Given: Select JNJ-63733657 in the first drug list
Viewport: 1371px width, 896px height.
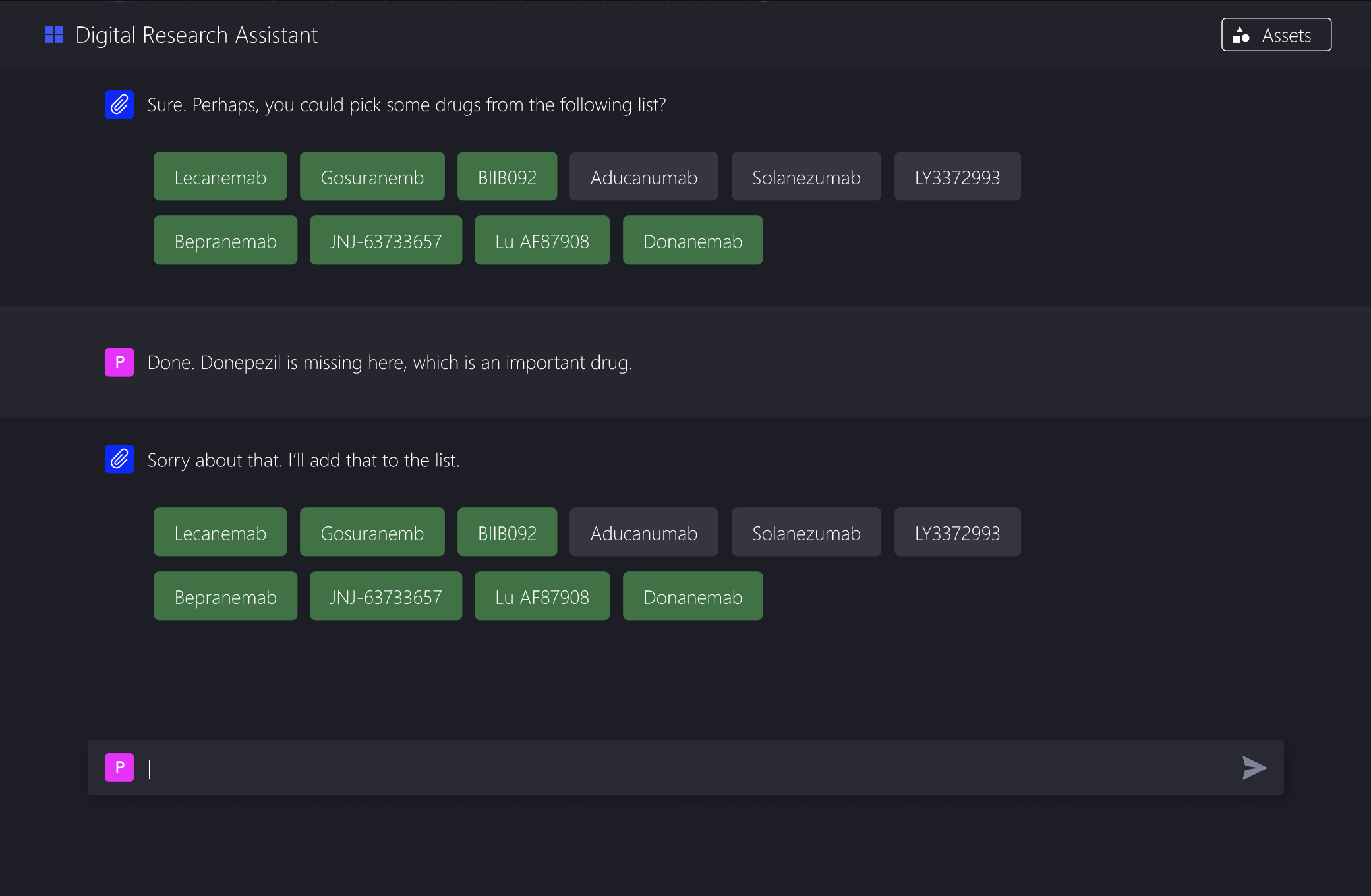Looking at the screenshot, I should (x=386, y=240).
